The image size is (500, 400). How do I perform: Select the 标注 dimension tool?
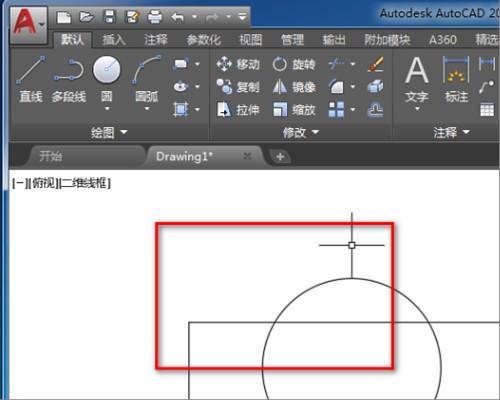pos(456,79)
